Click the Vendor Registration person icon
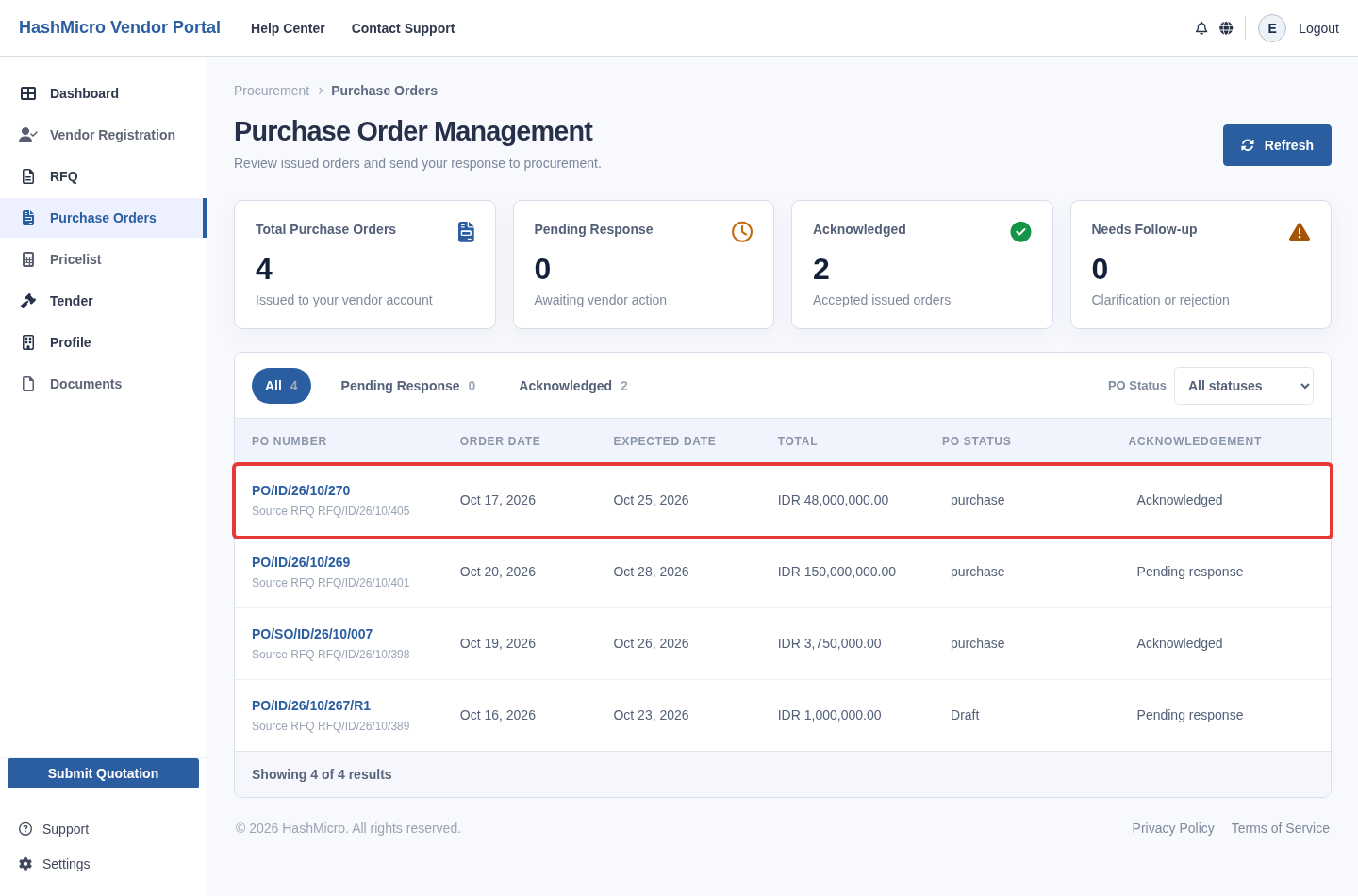The width and height of the screenshot is (1358, 896). (28, 135)
